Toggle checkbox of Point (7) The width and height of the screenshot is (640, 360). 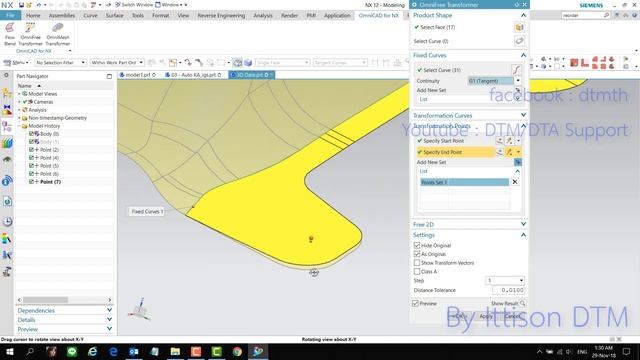[x=31, y=182]
